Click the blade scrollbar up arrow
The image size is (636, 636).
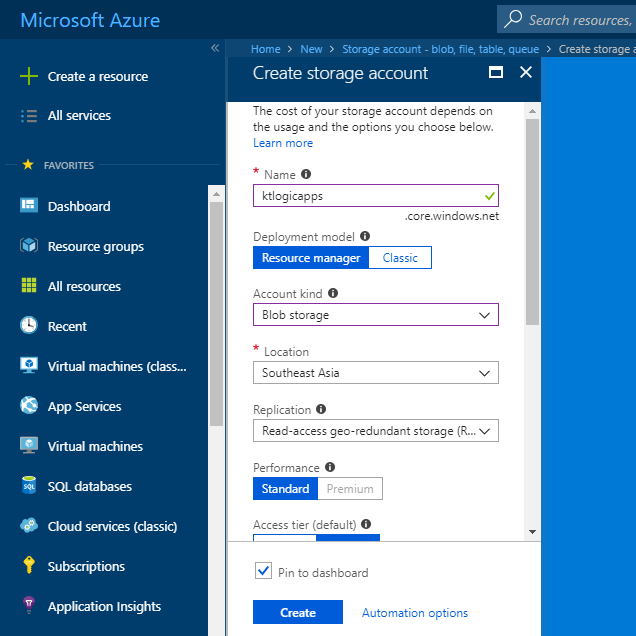(532, 111)
